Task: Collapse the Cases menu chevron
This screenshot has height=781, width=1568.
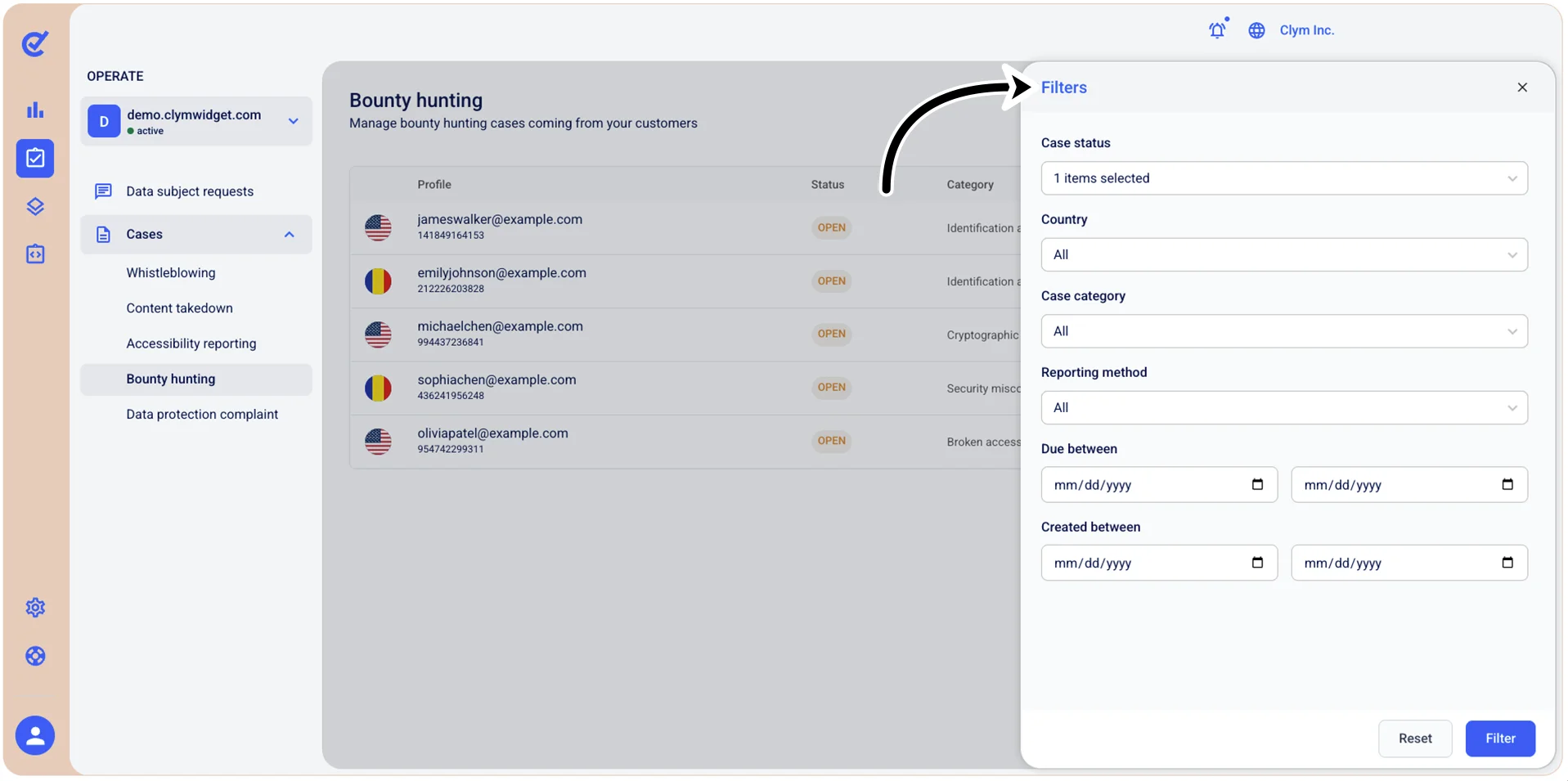Action: pos(289,235)
